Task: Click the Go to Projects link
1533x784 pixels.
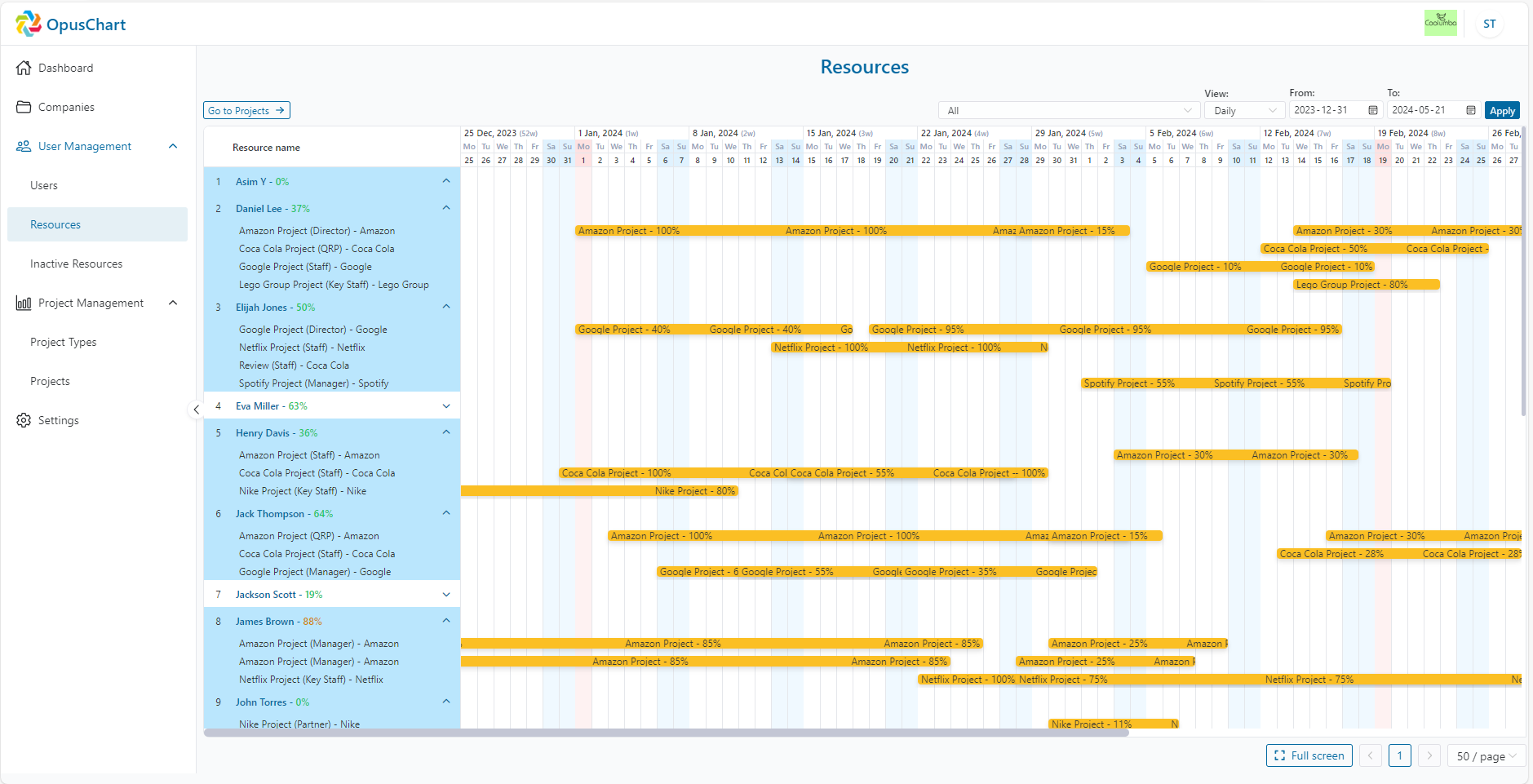Action: tap(246, 110)
